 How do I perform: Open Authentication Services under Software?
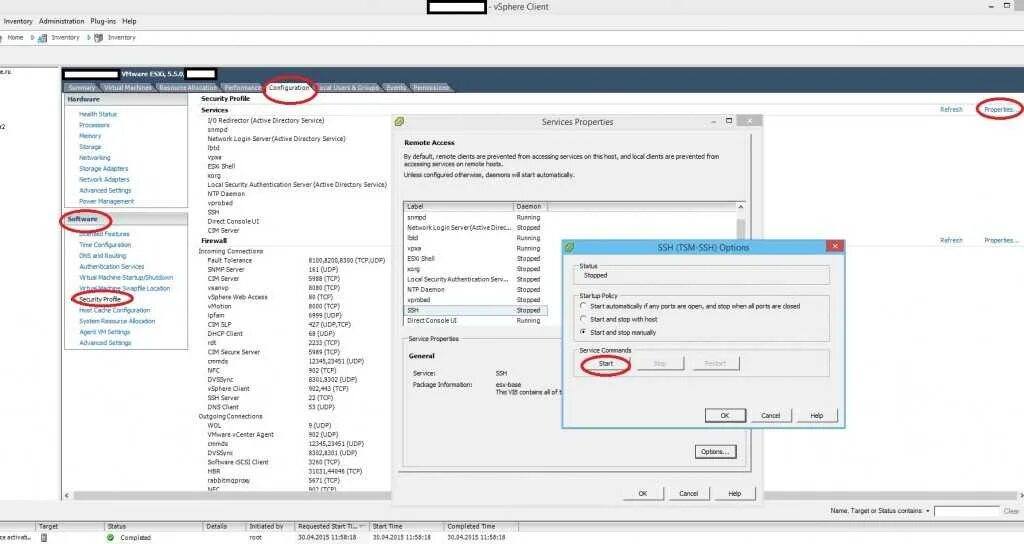tap(112, 266)
